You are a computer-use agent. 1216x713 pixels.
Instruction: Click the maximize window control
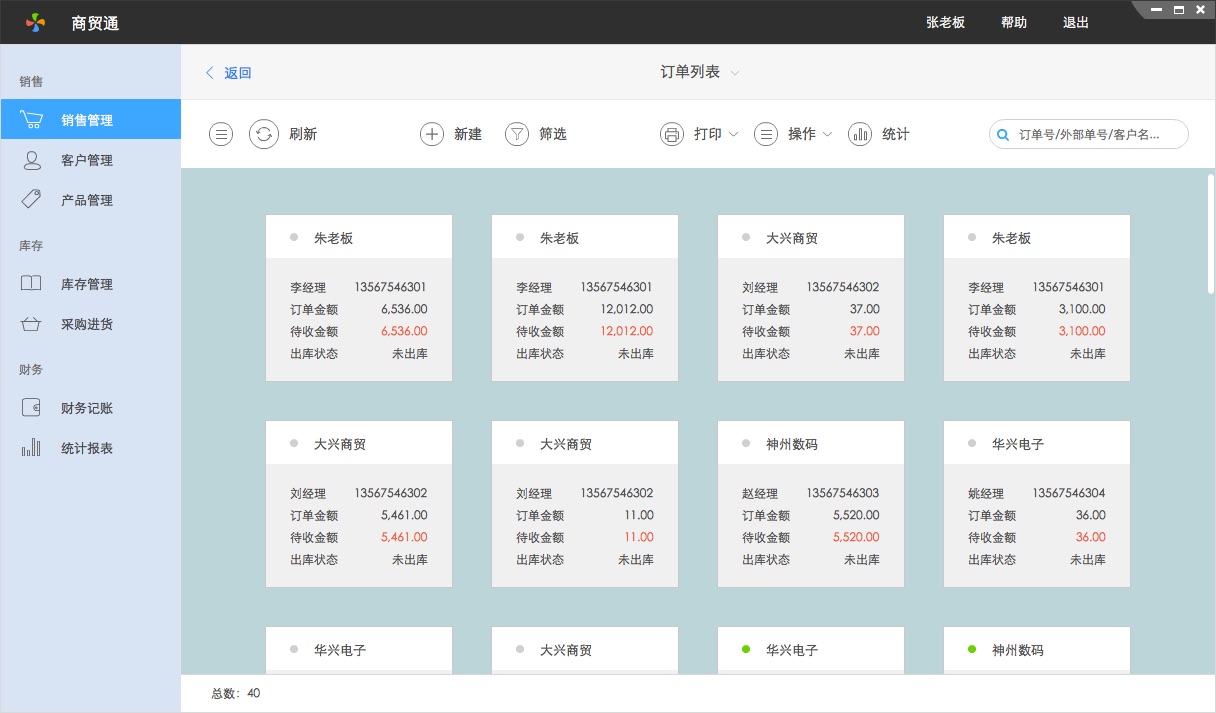click(1178, 9)
